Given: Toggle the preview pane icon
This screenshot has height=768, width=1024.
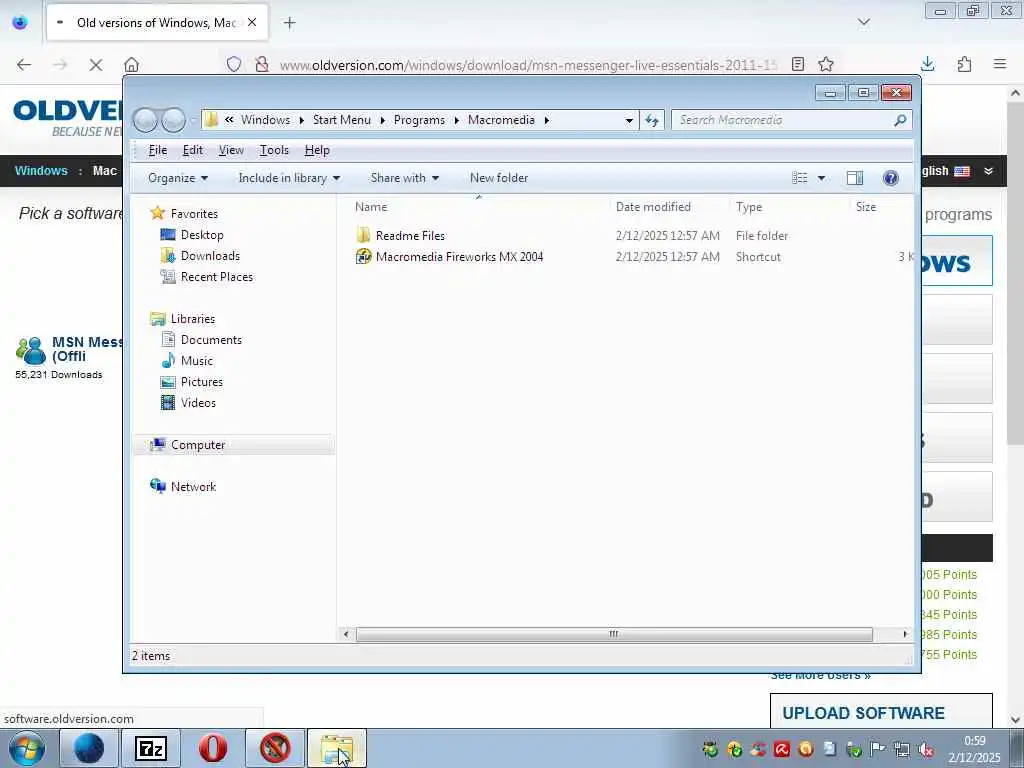Looking at the screenshot, I should (854, 178).
